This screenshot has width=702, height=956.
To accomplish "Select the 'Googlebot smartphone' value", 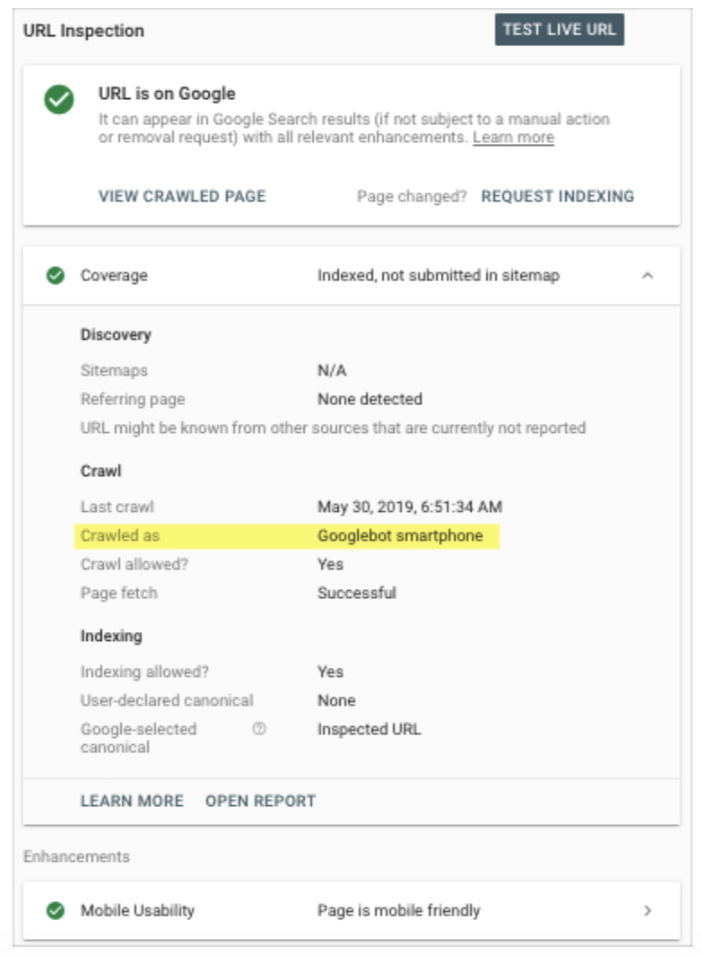I will pos(400,536).
